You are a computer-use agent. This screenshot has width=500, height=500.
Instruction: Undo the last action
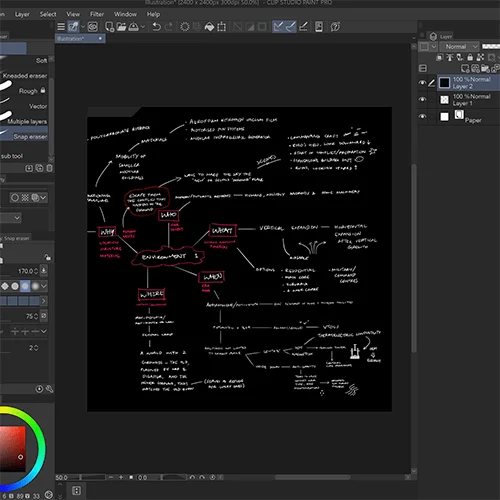click(x=156, y=27)
